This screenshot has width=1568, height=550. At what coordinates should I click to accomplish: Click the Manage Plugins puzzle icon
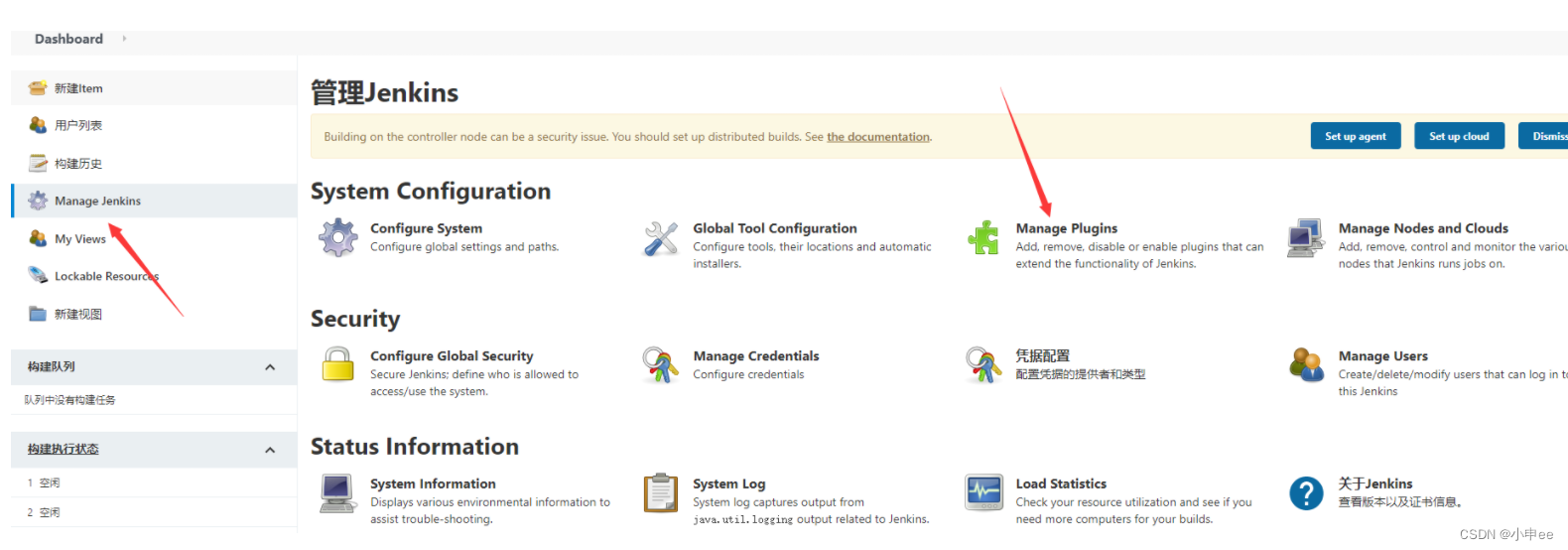click(x=983, y=238)
